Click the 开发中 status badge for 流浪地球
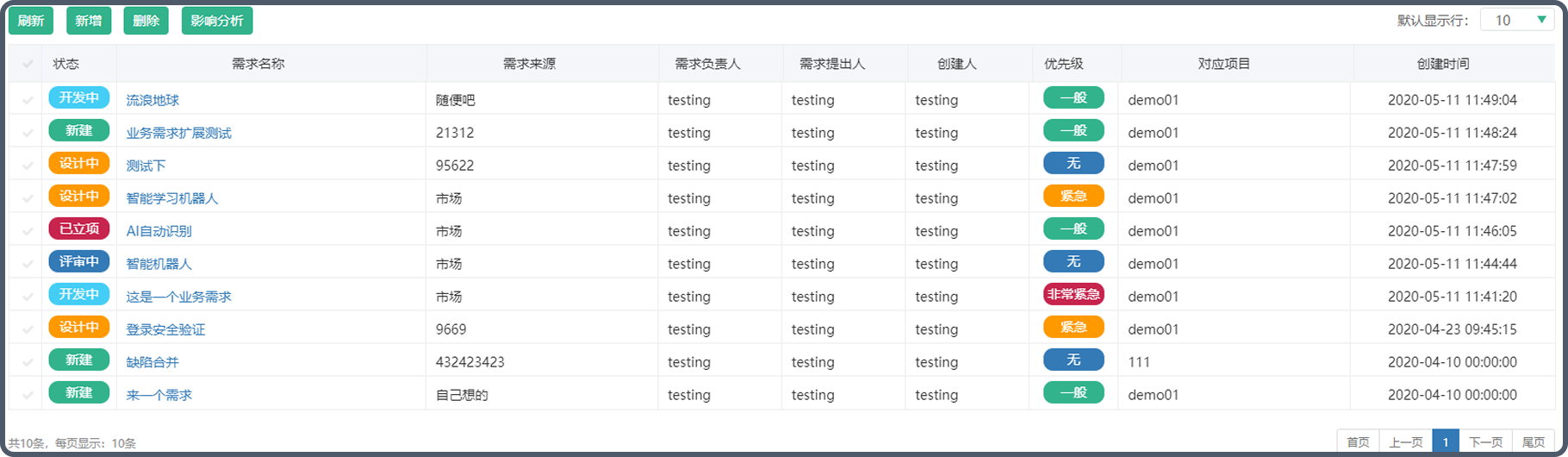1568x457 pixels. tap(79, 98)
